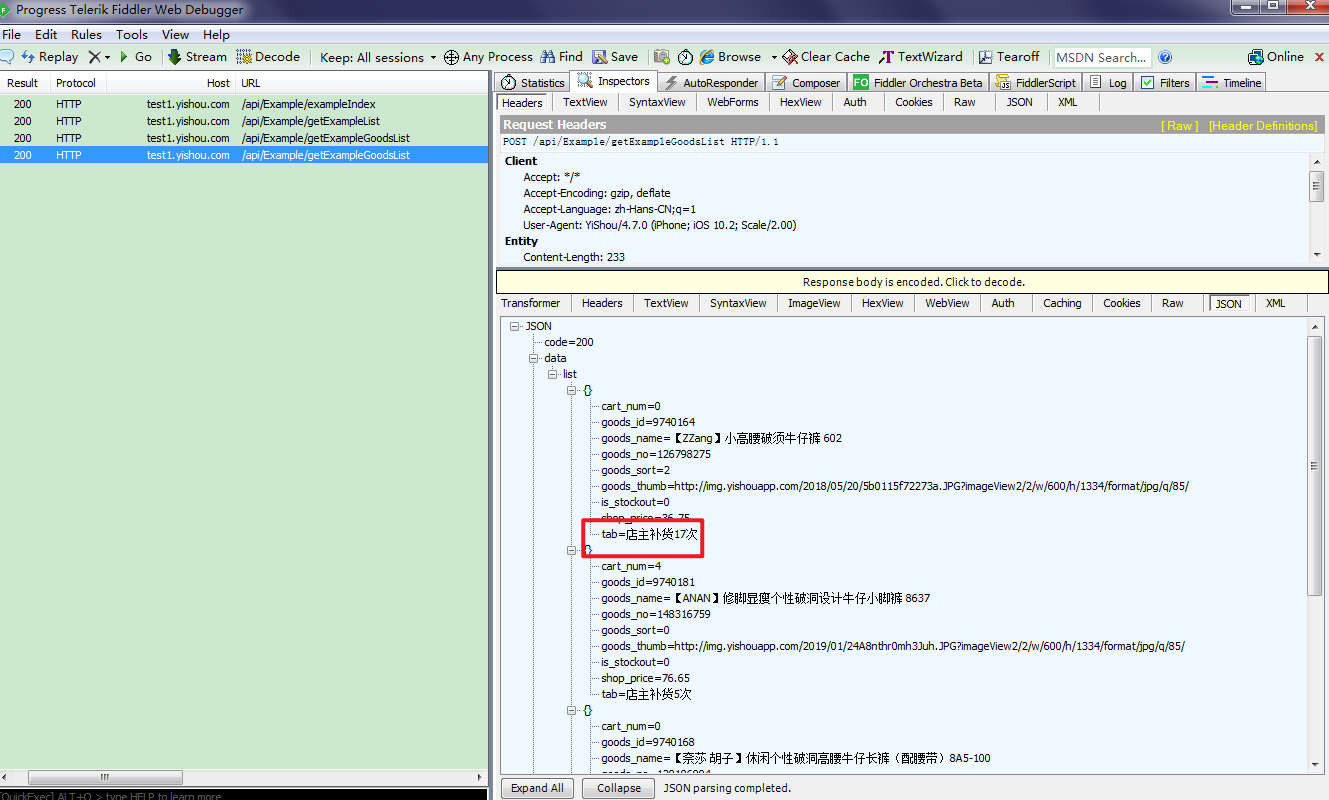Replay the selected session
The width and height of the screenshot is (1329, 800).
pyautogui.click(x=50, y=57)
